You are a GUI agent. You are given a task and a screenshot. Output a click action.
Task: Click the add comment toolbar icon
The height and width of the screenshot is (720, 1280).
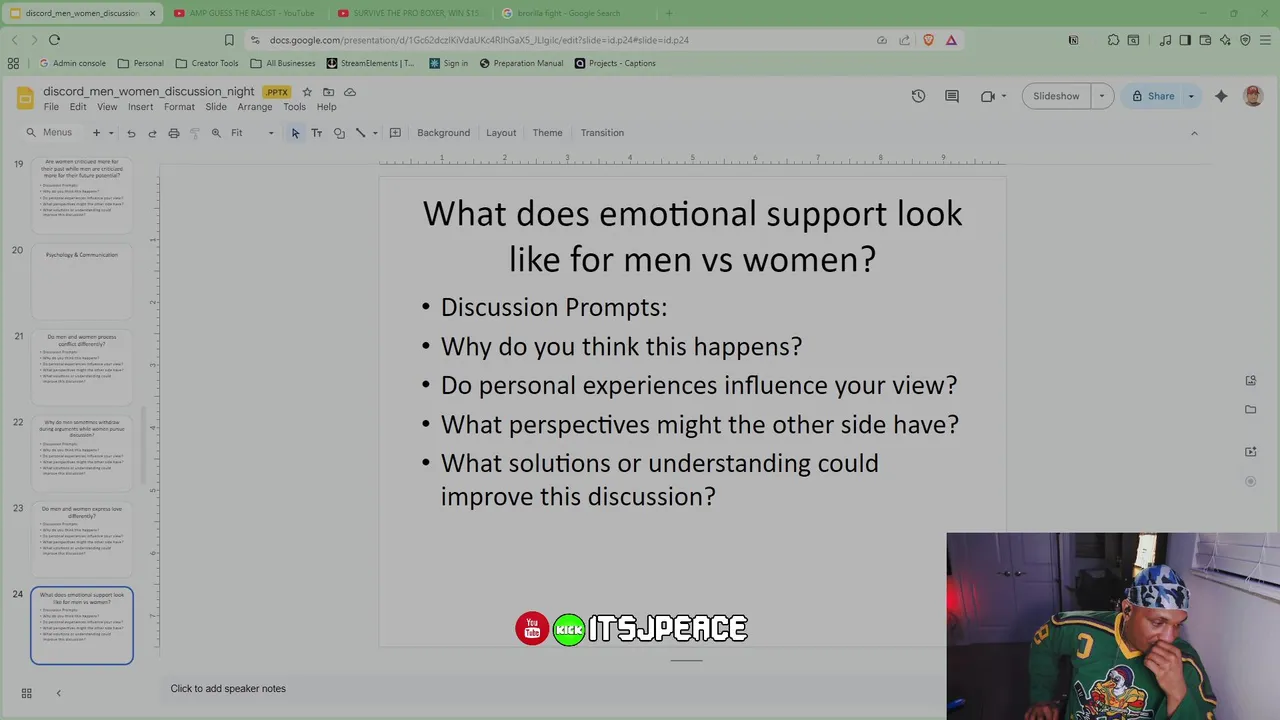(x=395, y=133)
